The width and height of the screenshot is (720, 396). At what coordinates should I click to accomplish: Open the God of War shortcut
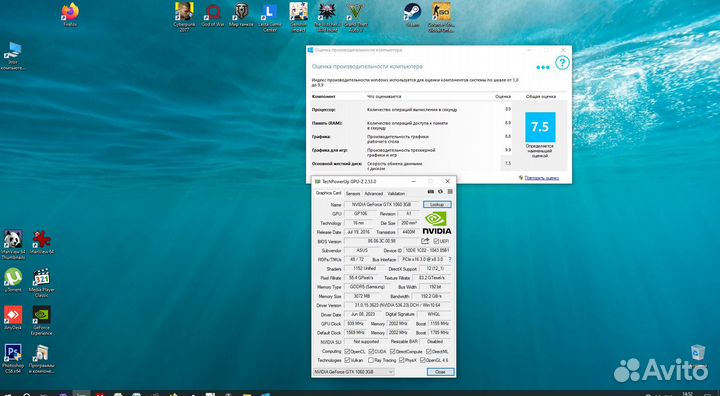[213, 14]
